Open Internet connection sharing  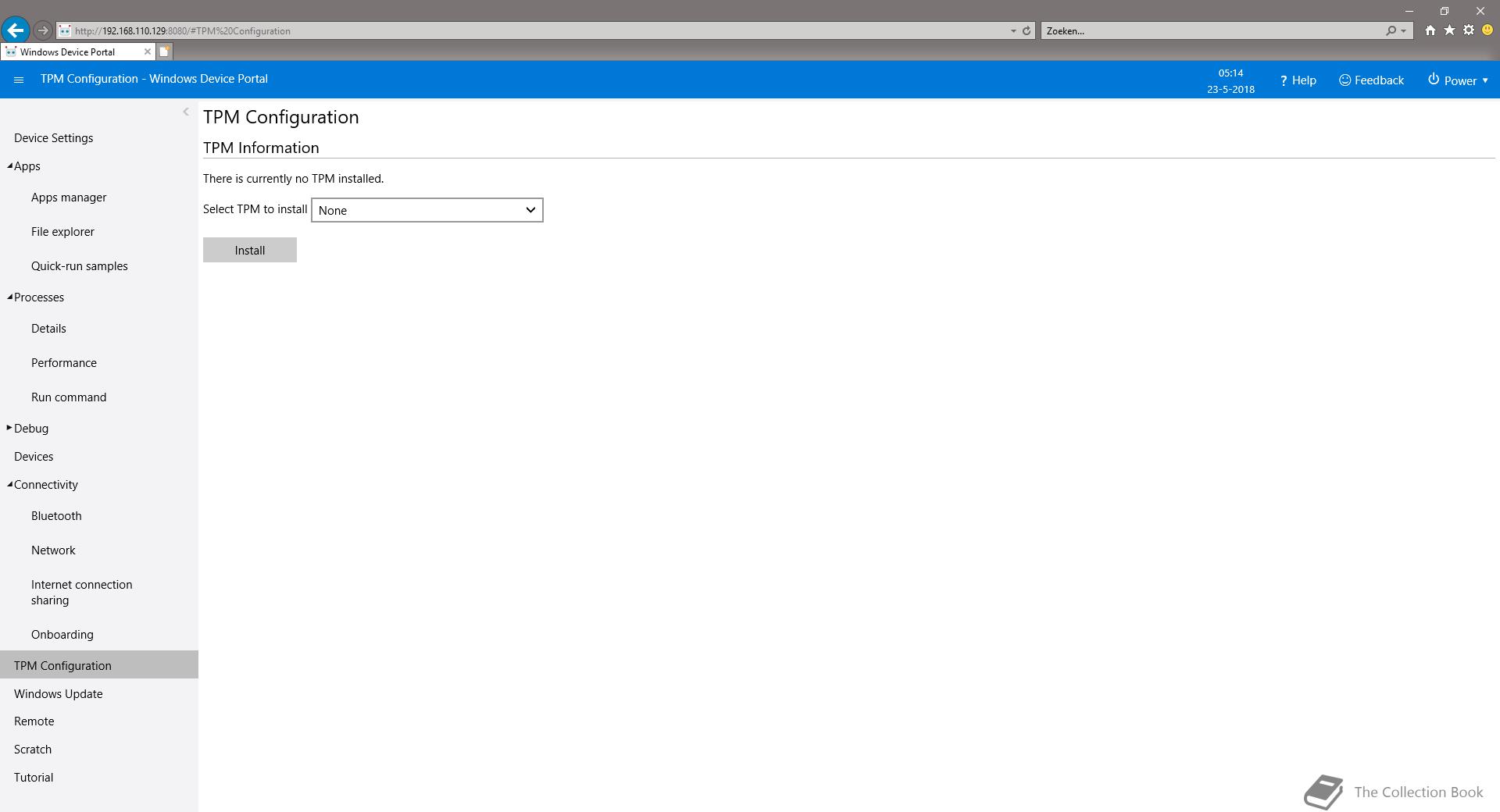tap(82, 593)
